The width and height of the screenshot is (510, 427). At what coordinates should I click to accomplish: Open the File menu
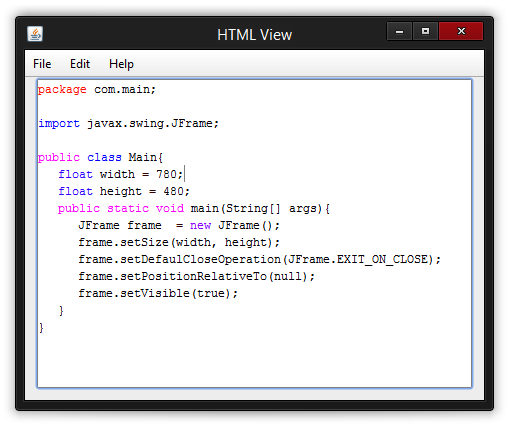pos(42,64)
